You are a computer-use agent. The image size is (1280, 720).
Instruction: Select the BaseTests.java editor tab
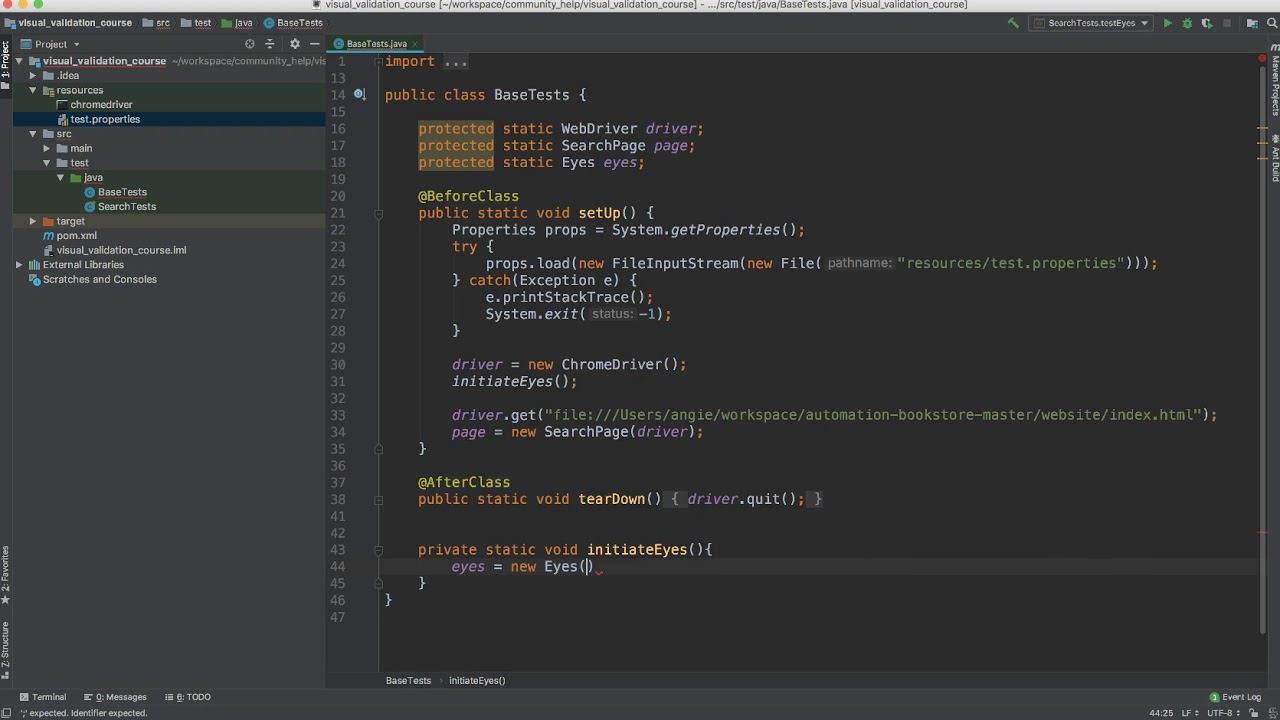pos(376,44)
